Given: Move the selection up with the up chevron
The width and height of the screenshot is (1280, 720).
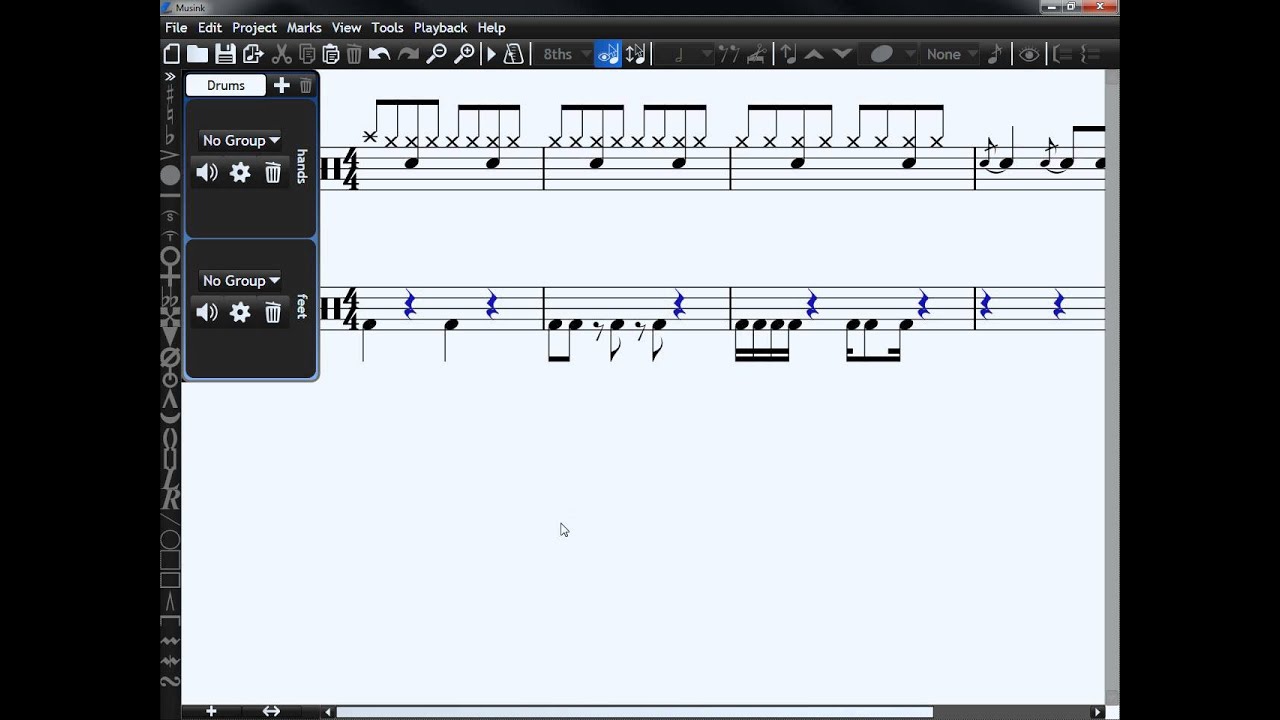Looking at the screenshot, I should [814, 54].
